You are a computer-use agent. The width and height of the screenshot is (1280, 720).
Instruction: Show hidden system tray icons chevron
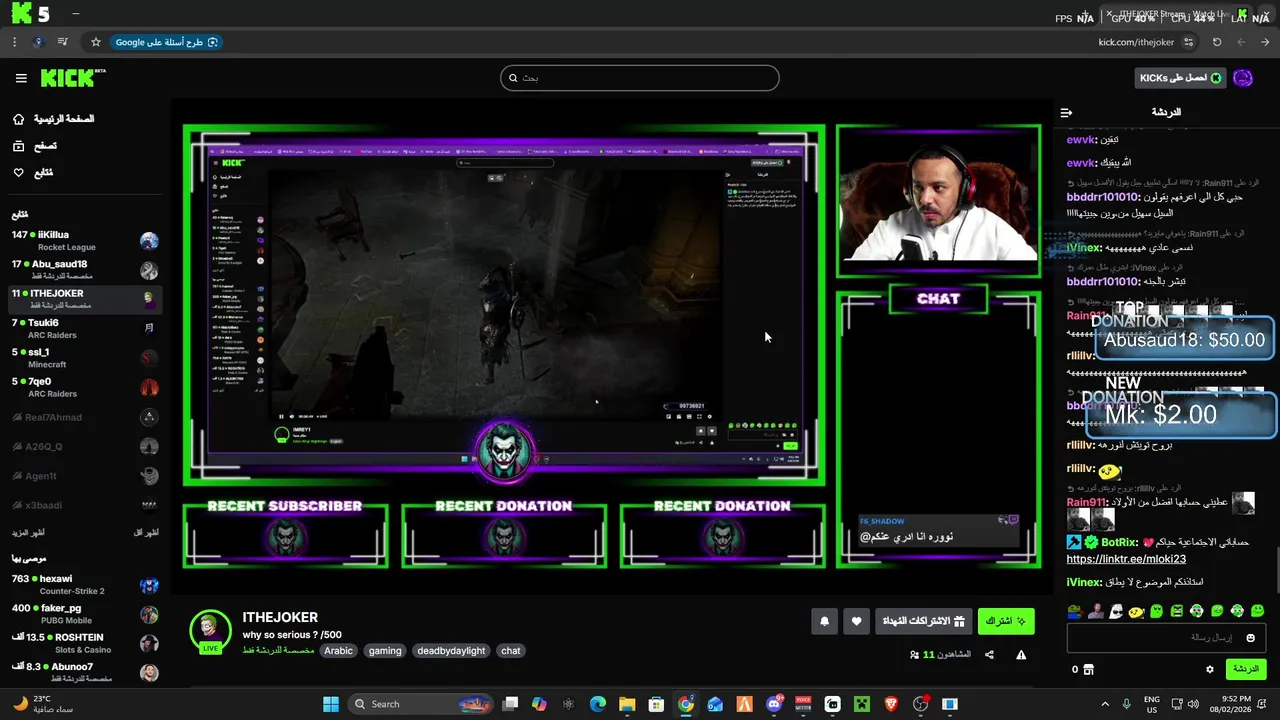(x=1105, y=704)
